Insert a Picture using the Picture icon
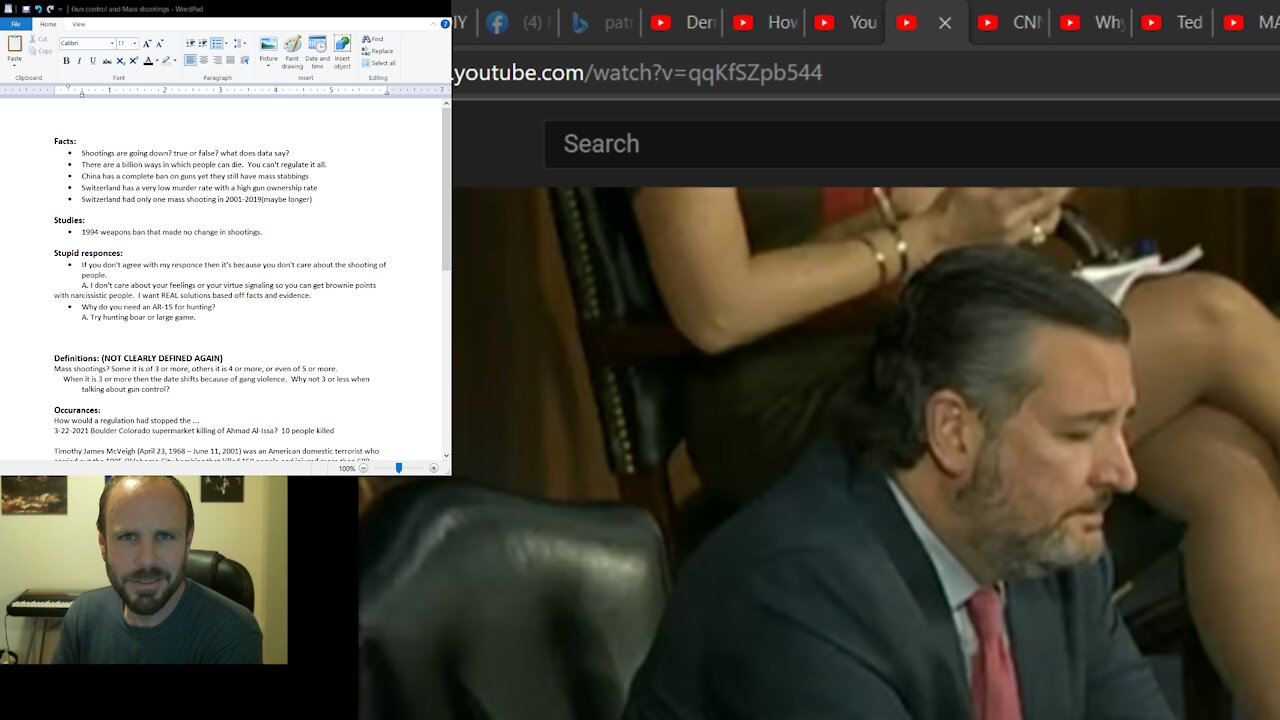This screenshot has width=1280, height=720. [x=268, y=44]
